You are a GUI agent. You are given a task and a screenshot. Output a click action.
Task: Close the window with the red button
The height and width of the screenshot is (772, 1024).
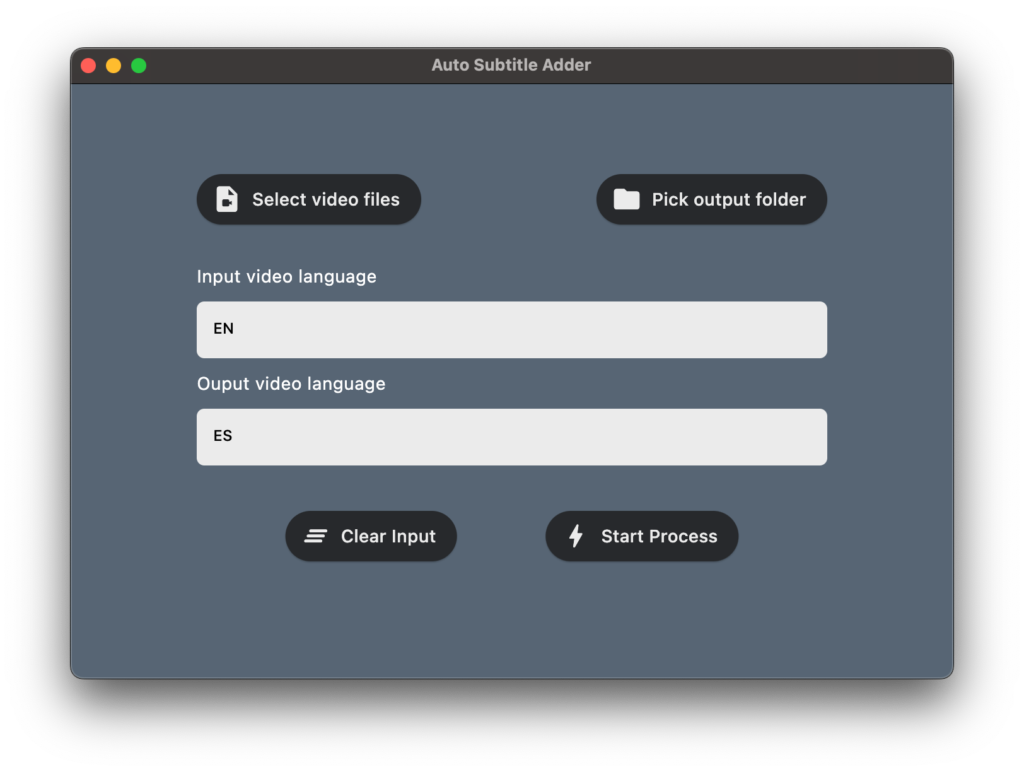(x=88, y=65)
